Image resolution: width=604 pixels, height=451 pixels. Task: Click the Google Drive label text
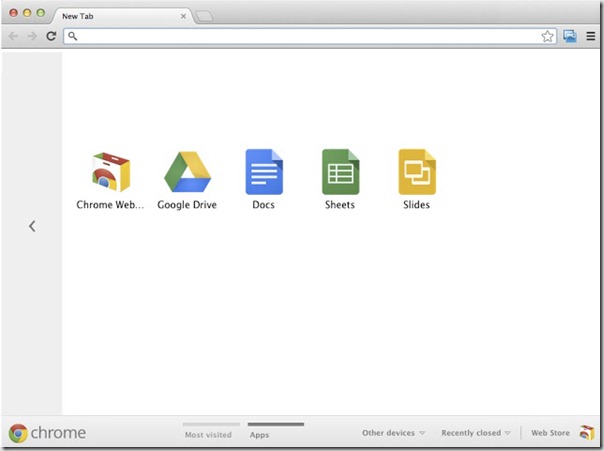[x=187, y=205]
